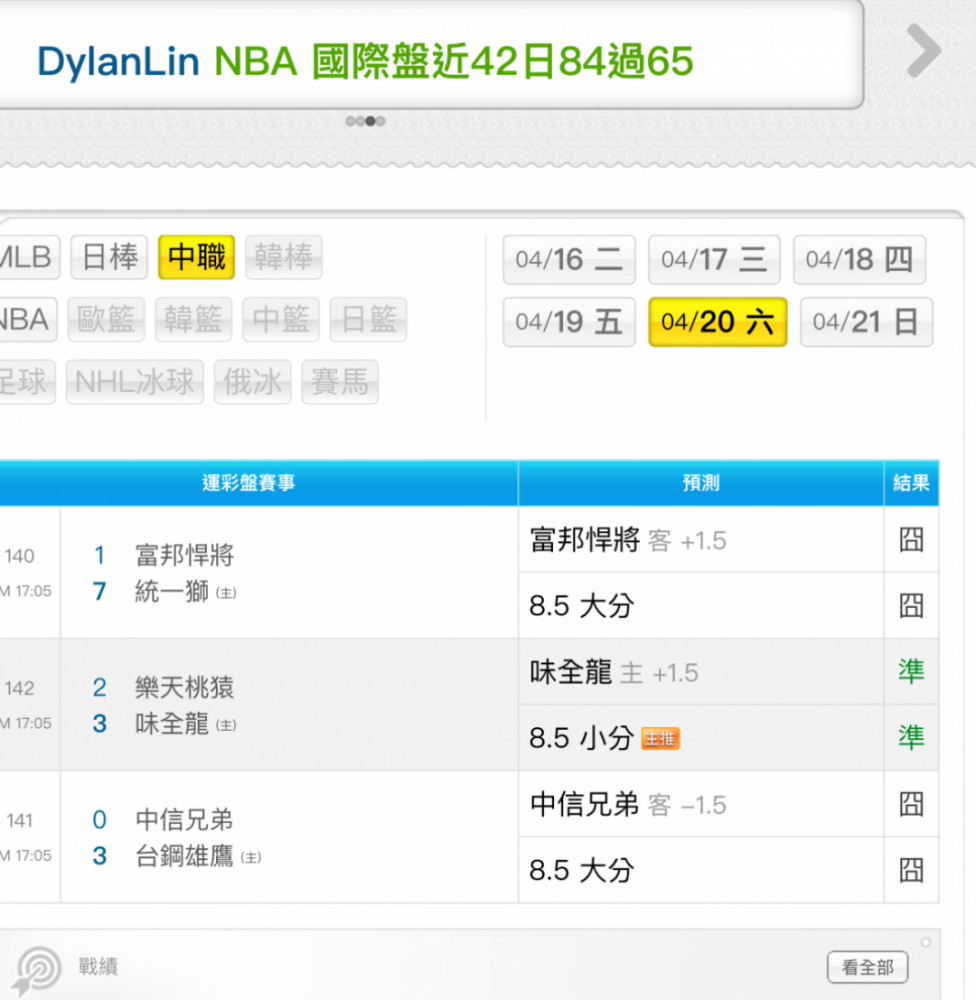Click 中信兄弟 score 0
The height and width of the screenshot is (1000, 976).
100,820
